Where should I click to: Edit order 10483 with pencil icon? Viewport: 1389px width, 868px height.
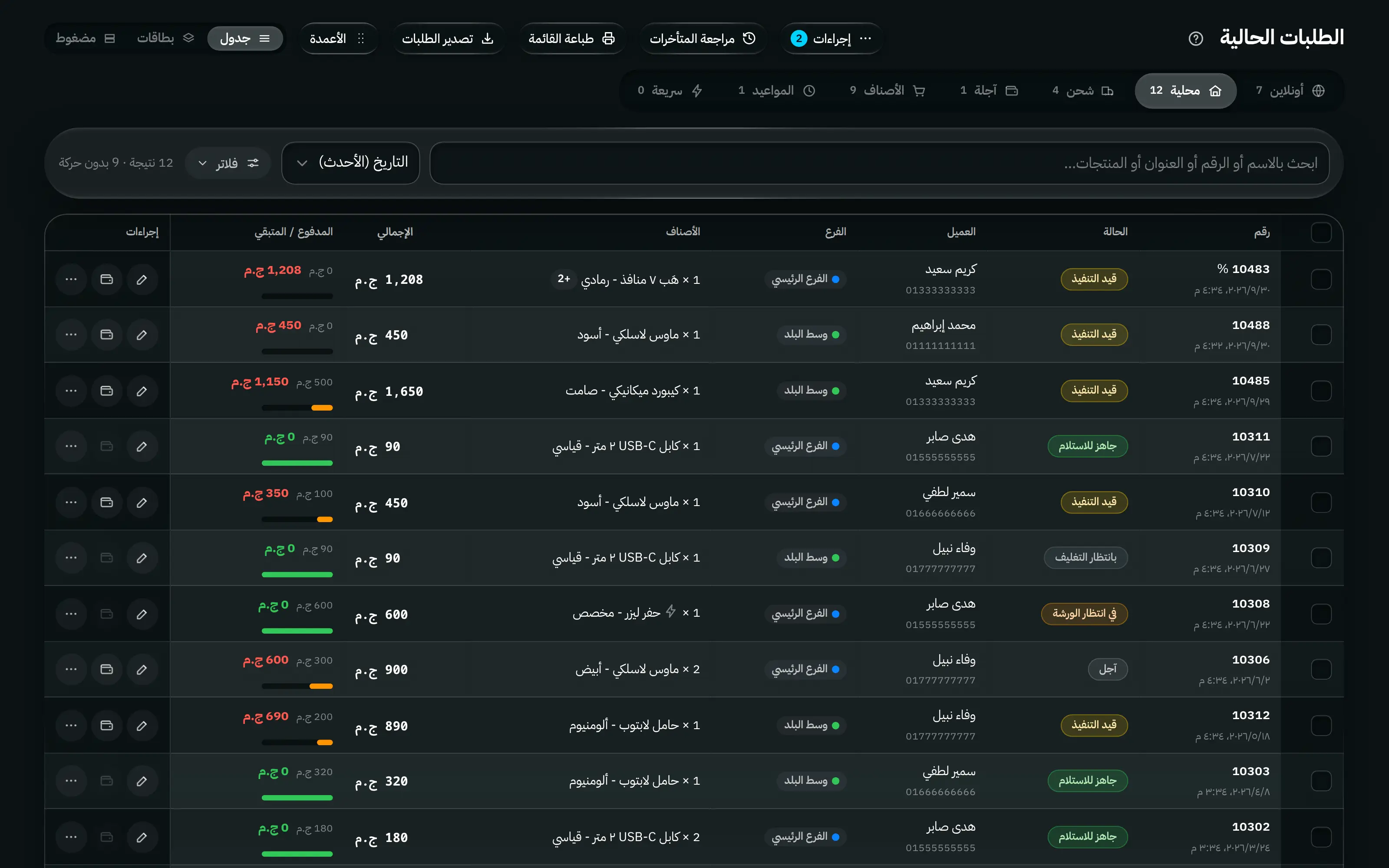142,279
